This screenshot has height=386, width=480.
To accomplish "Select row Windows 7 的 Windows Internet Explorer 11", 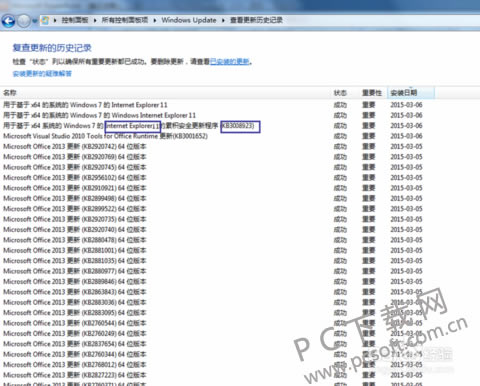I will pos(213,115).
